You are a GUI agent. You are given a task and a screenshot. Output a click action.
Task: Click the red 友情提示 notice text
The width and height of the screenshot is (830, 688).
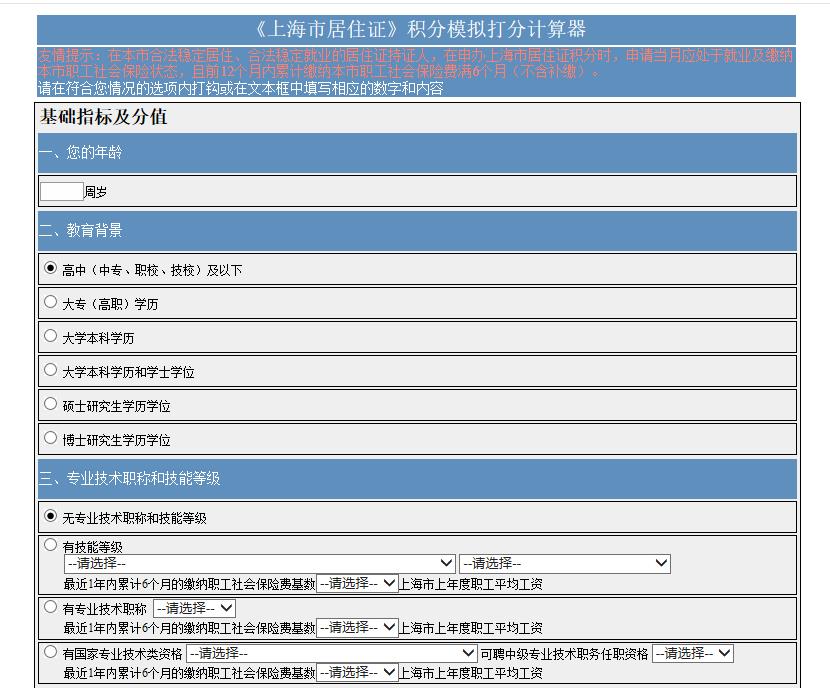coord(416,63)
